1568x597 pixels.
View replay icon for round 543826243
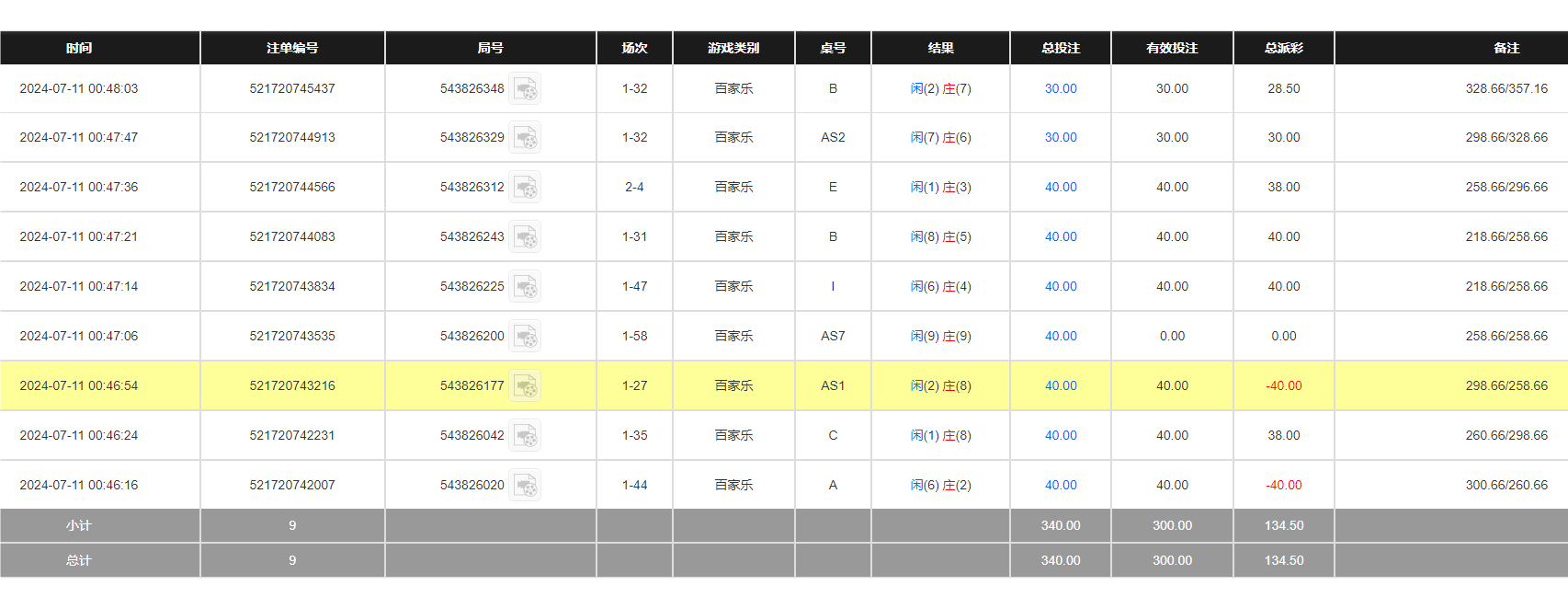click(525, 237)
